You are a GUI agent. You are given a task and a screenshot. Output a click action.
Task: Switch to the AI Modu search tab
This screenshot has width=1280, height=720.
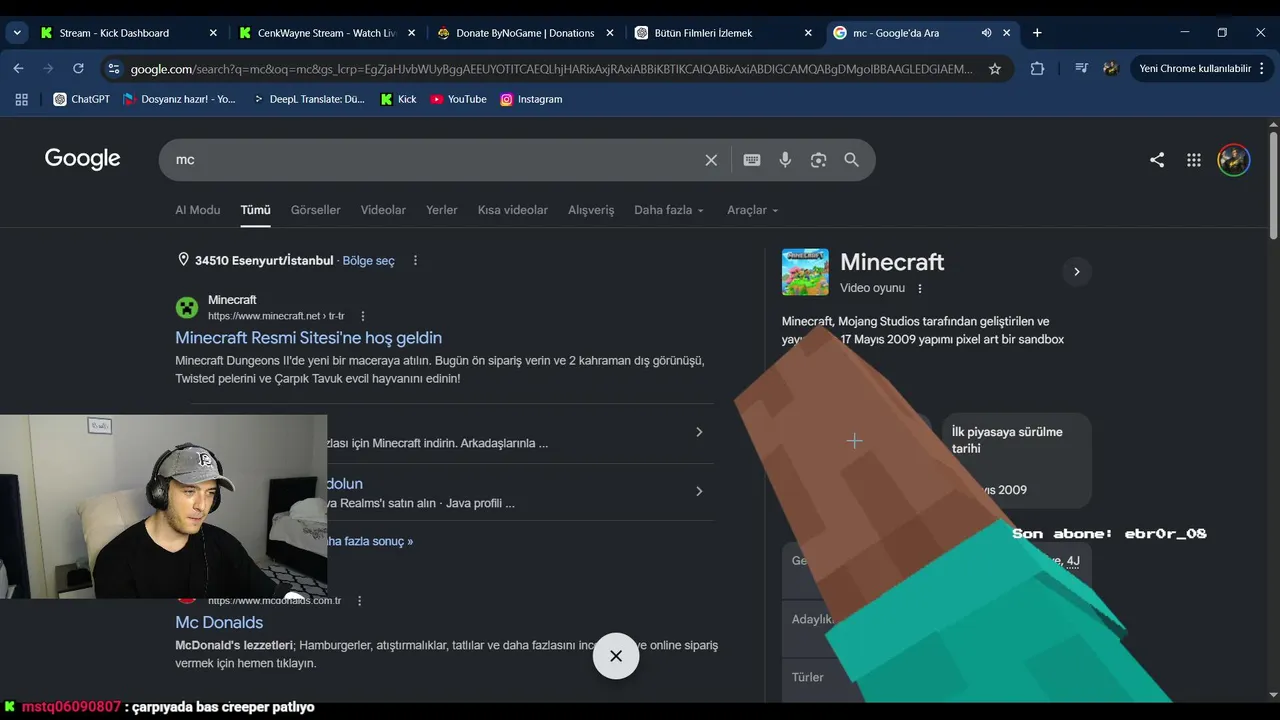click(x=198, y=210)
